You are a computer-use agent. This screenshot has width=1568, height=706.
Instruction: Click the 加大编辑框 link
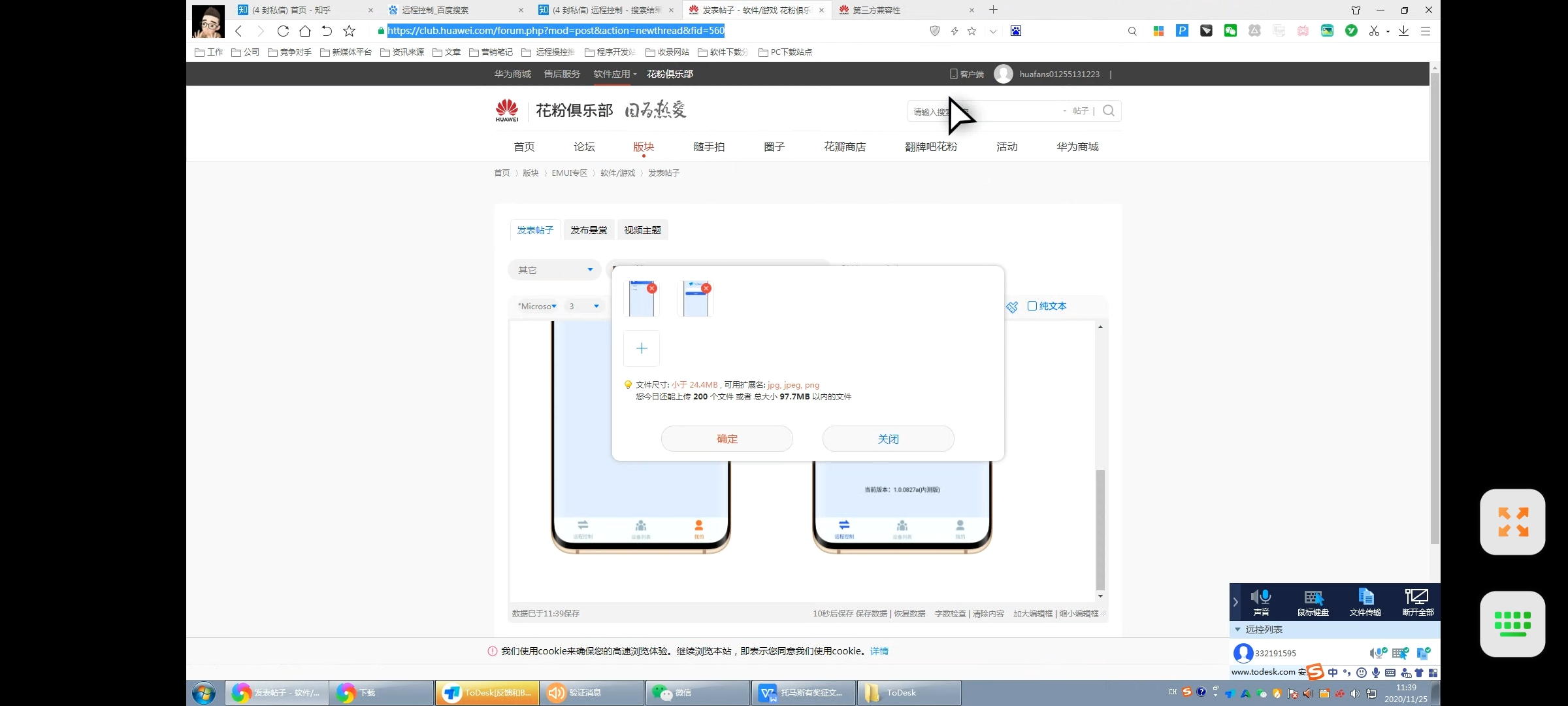coord(1033,614)
